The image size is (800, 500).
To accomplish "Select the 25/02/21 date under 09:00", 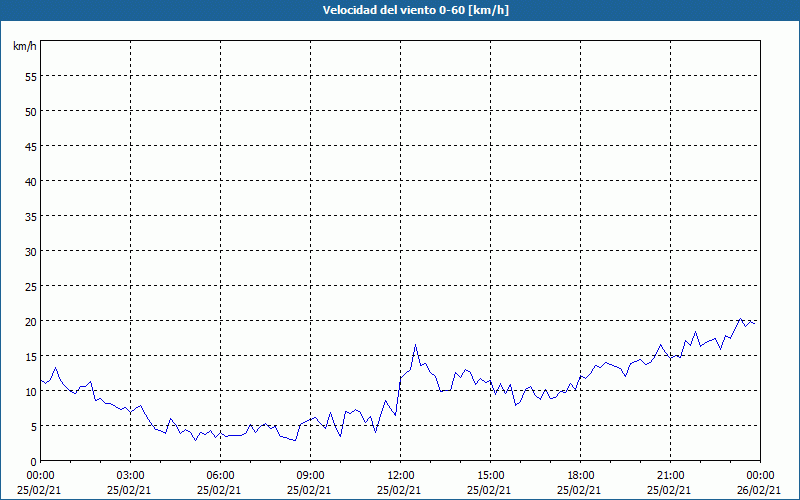I will [309, 490].
